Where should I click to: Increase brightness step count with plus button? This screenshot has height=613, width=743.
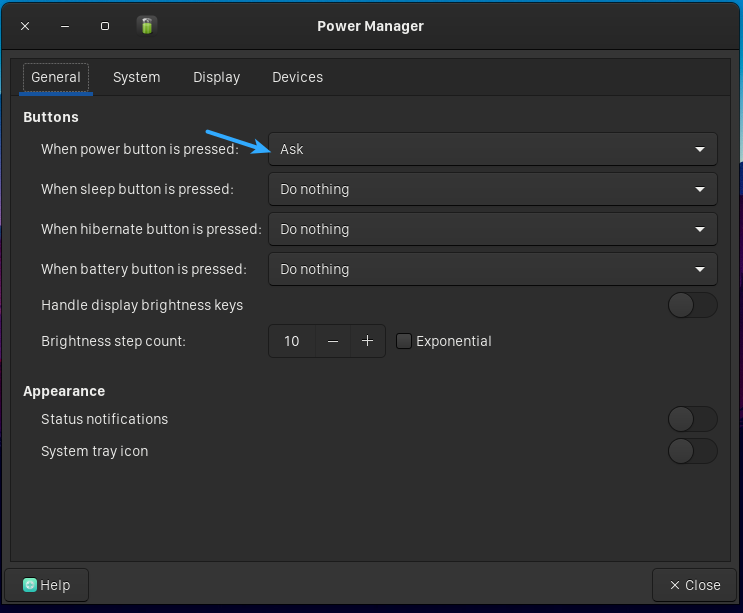[x=368, y=341]
